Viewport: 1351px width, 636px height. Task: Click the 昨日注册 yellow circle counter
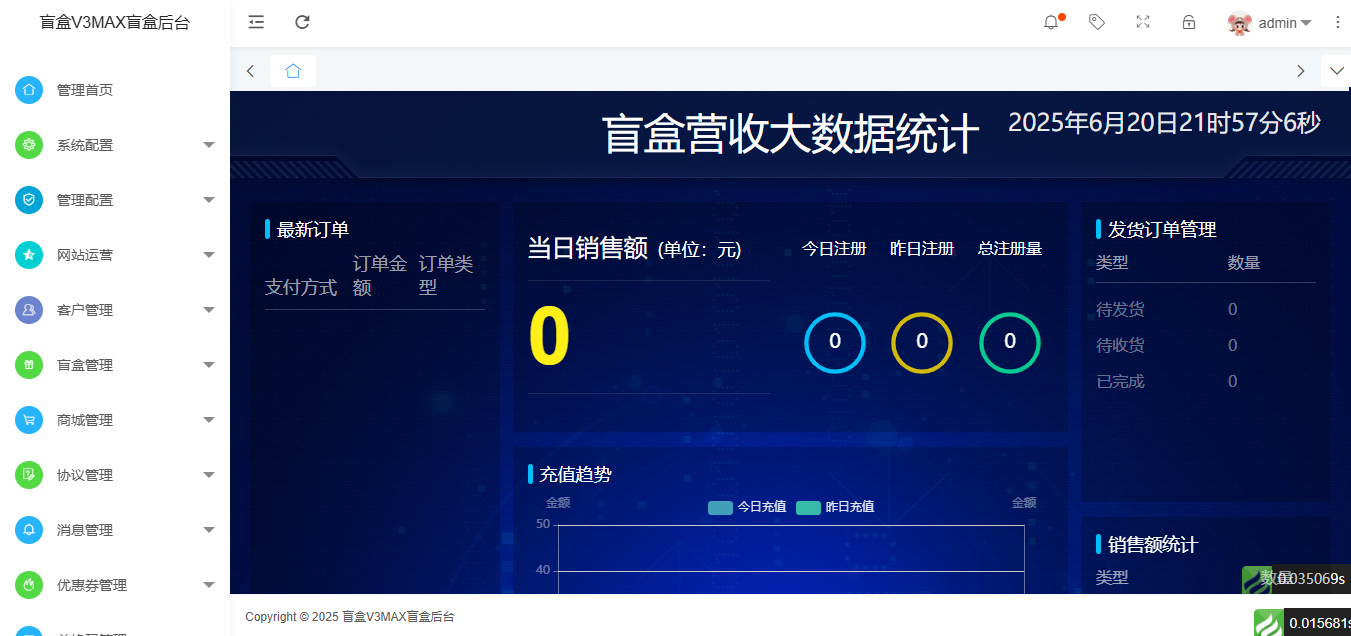(x=922, y=342)
